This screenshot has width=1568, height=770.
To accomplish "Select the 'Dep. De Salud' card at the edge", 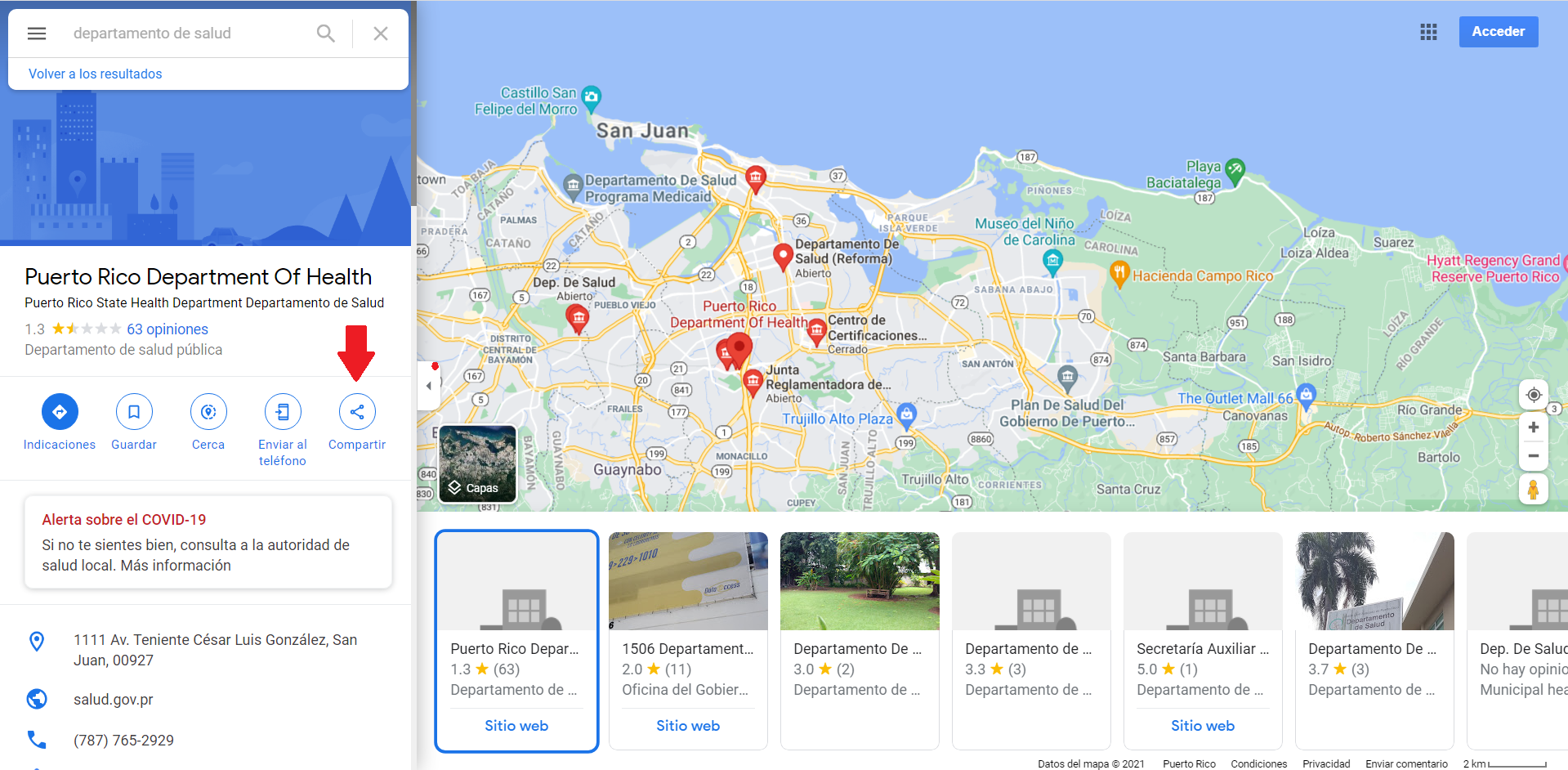I will pos(1517,641).
